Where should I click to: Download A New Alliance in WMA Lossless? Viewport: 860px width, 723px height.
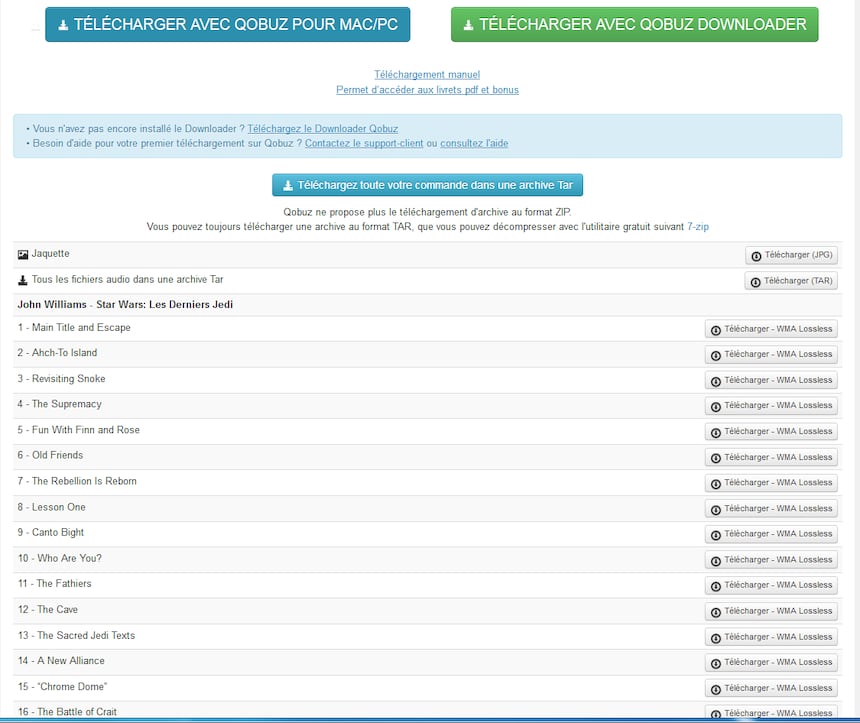771,663
